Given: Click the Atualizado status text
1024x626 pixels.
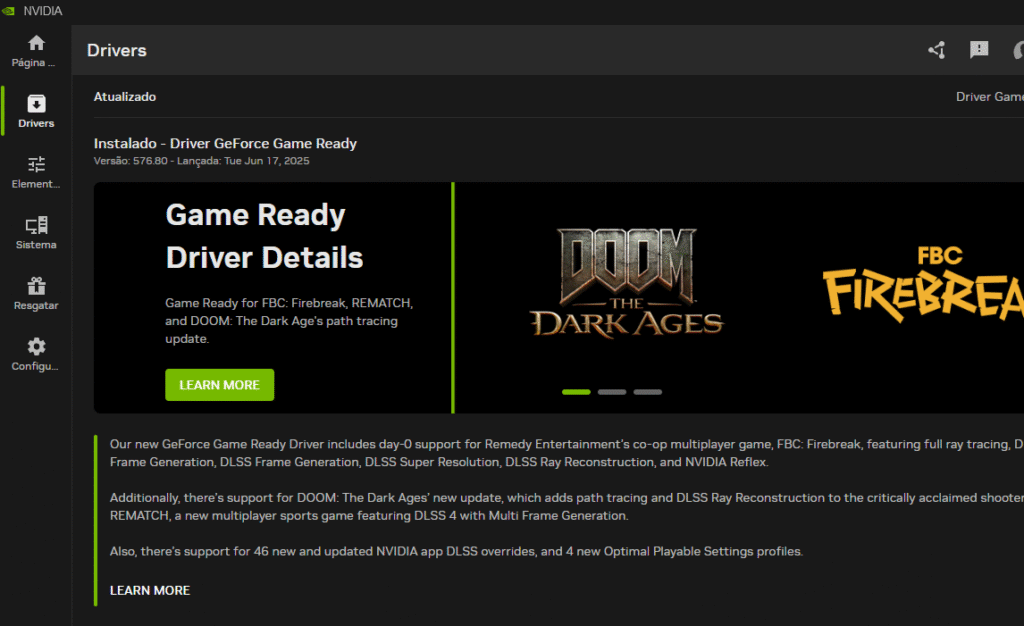Looking at the screenshot, I should (125, 97).
